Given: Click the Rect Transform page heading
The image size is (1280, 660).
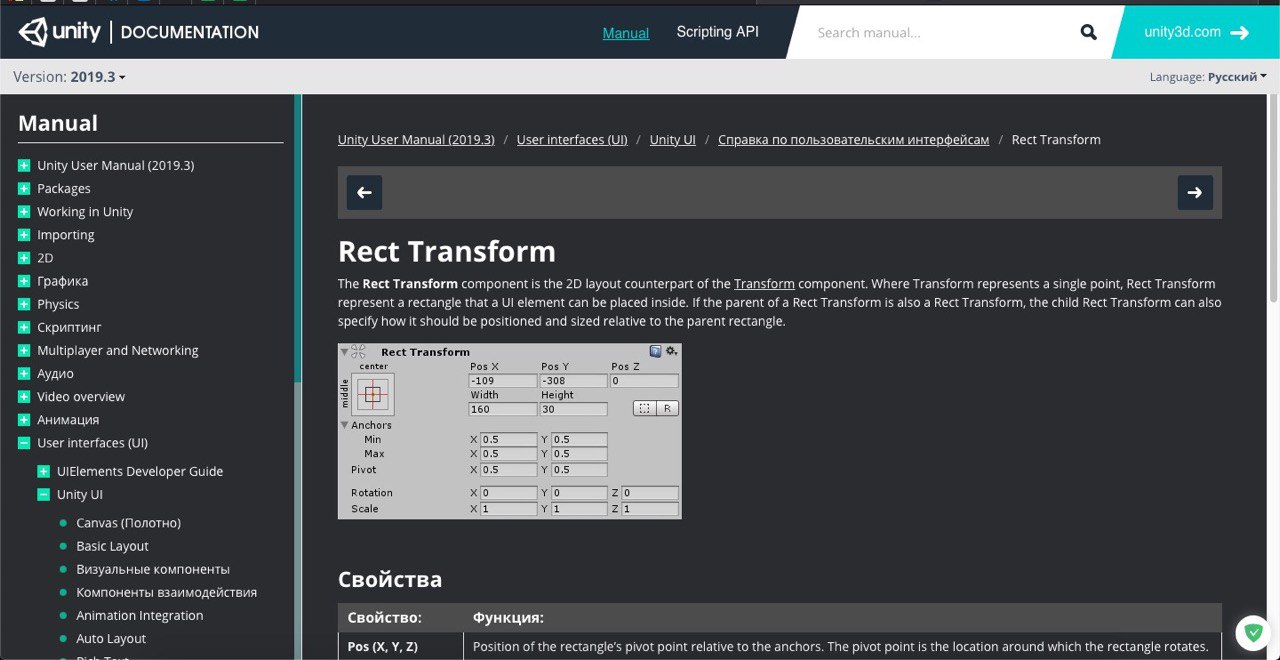Looking at the screenshot, I should [x=447, y=251].
